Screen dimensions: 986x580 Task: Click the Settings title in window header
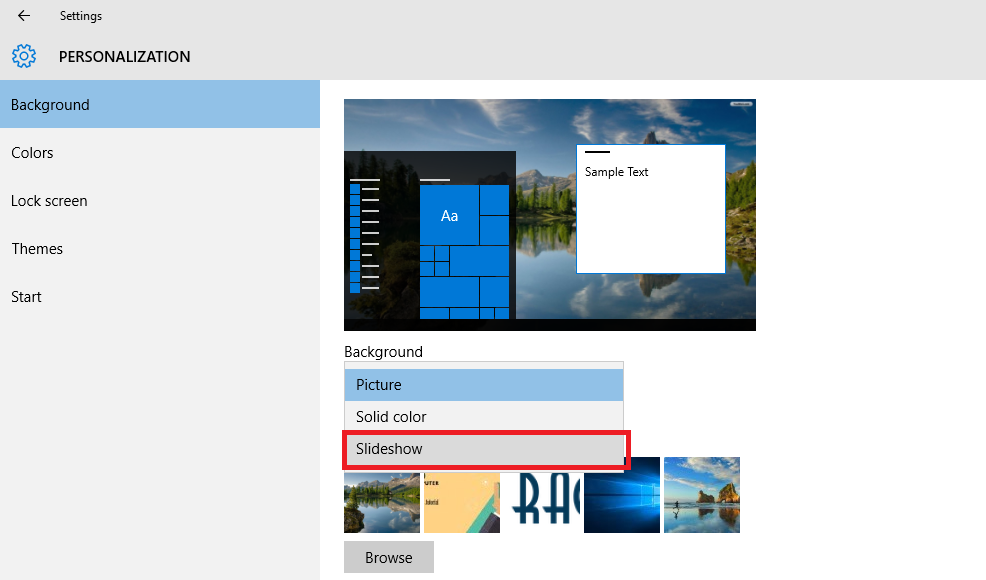(x=80, y=16)
